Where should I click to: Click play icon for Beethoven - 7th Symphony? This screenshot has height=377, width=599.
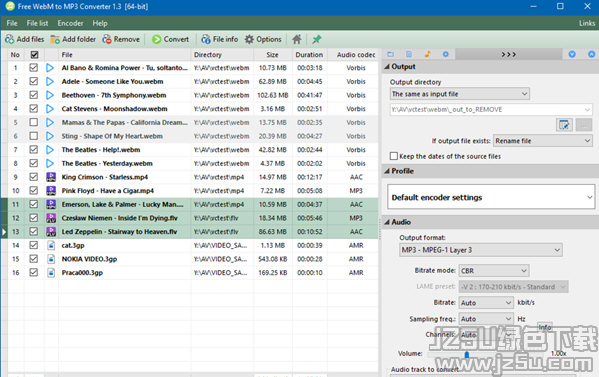coord(50,95)
